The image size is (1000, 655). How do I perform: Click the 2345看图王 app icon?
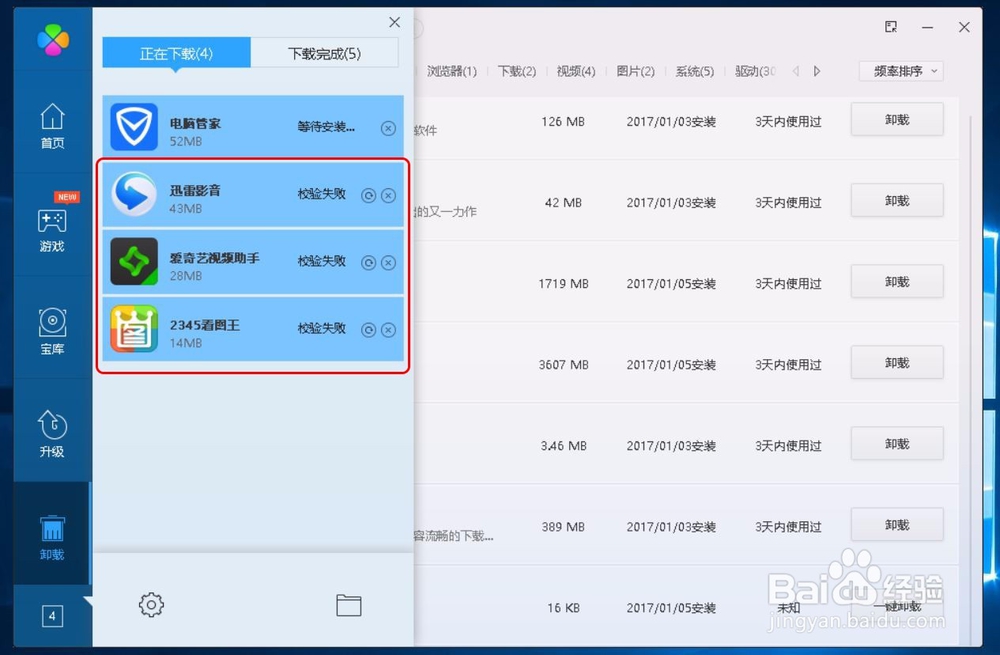134,328
